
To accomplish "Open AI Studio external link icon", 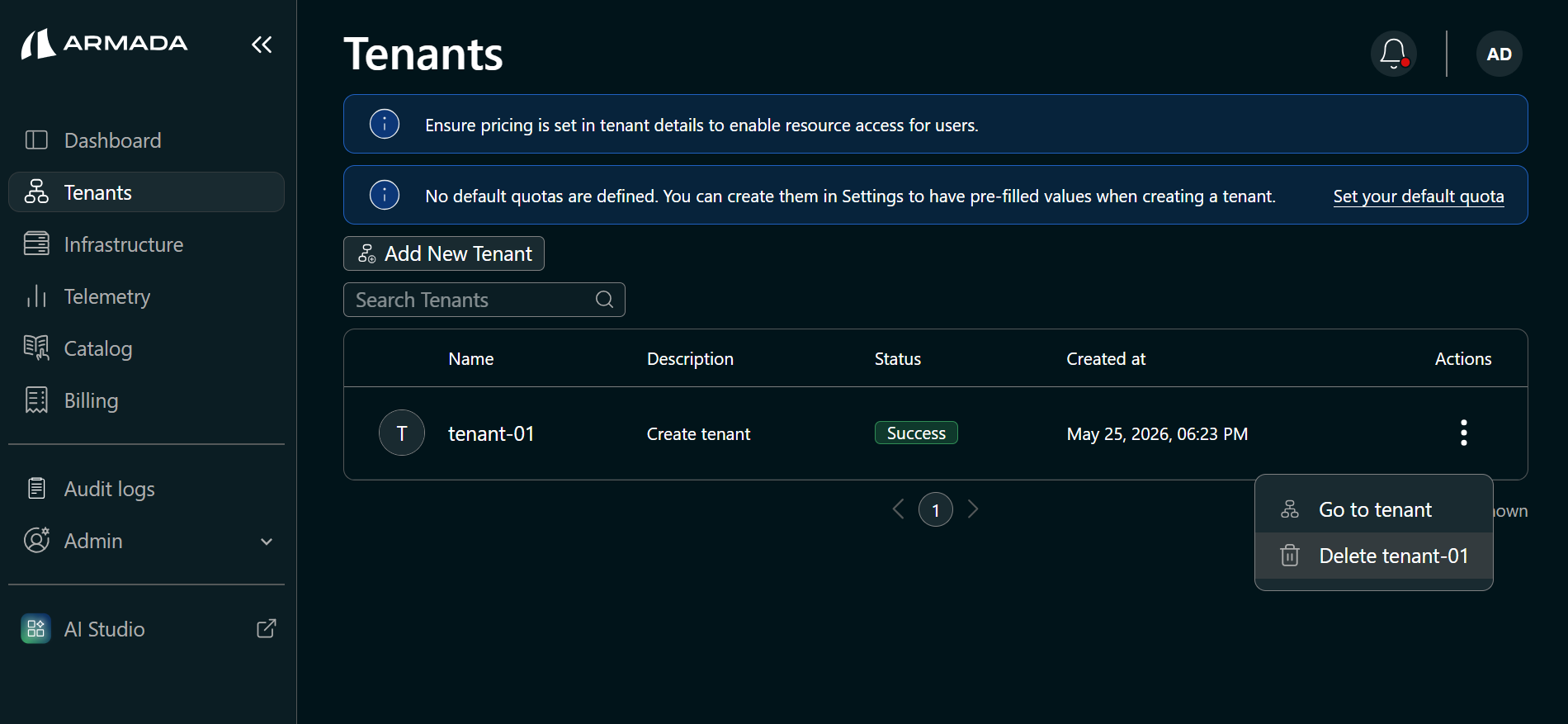I will point(267,629).
